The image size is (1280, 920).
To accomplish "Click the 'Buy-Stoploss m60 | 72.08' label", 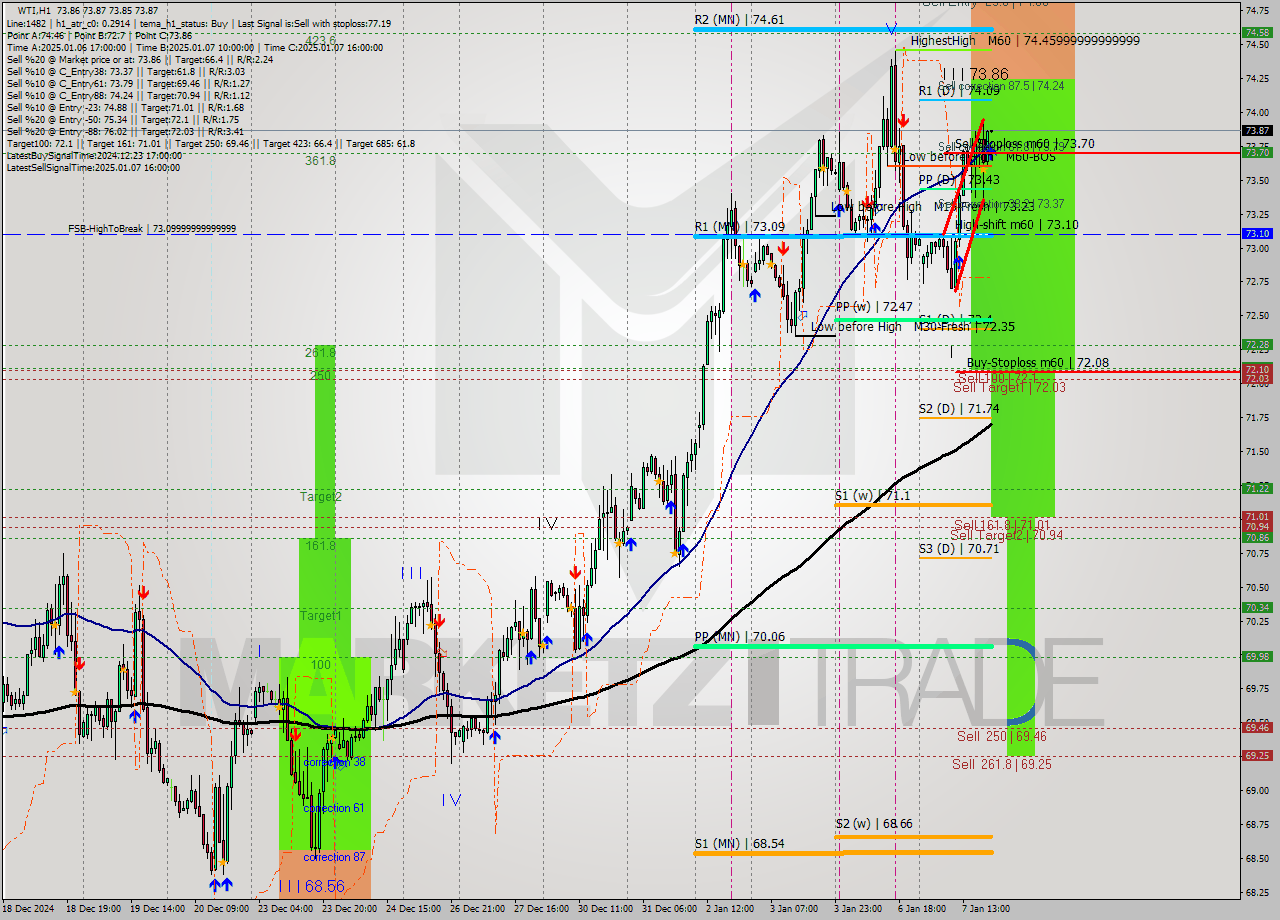I will [1037, 363].
